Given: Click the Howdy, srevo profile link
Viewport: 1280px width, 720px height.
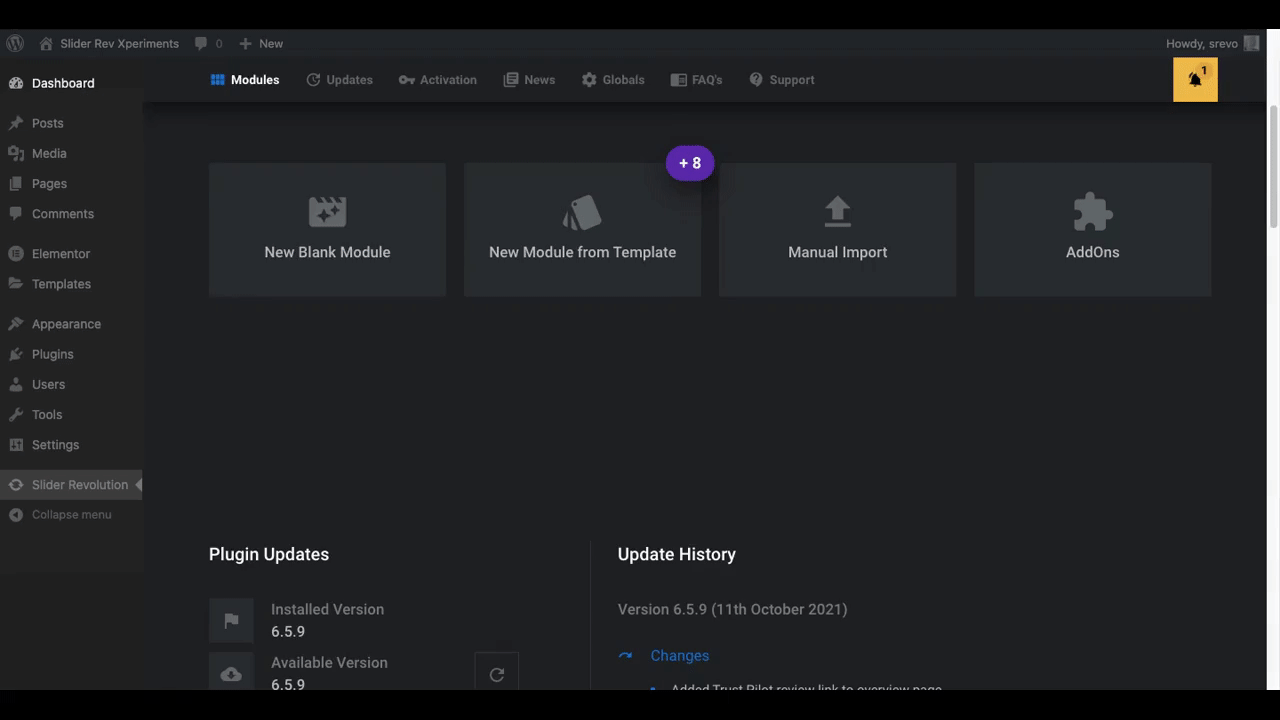Looking at the screenshot, I should click(x=1201, y=43).
